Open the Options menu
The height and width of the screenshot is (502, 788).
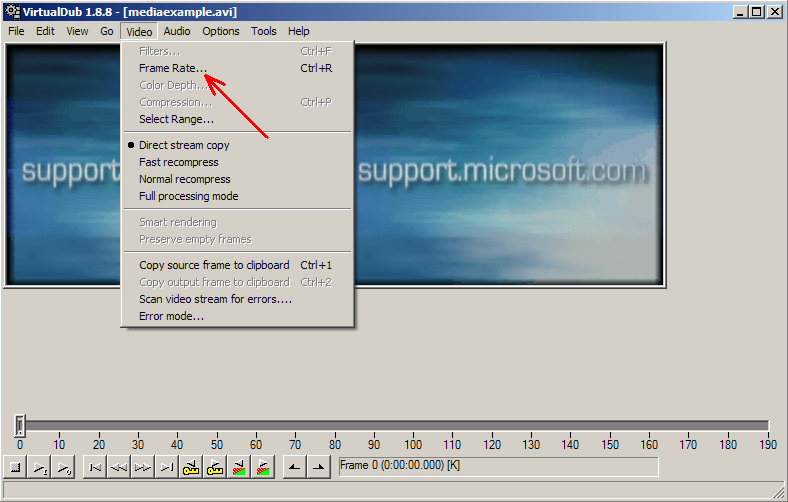point(221,31)
